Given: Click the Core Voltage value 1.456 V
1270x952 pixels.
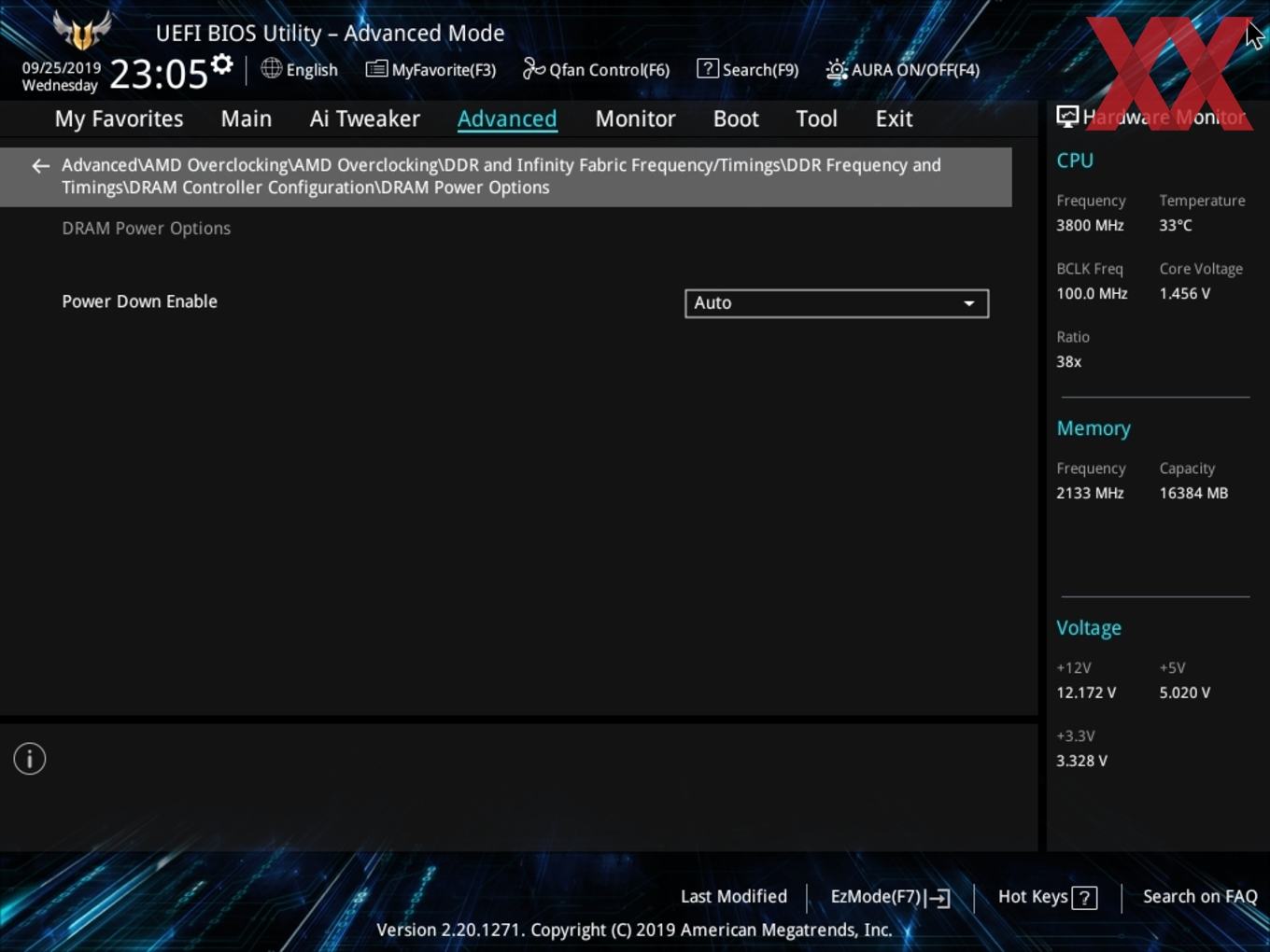Looking at the screenshot, I should (1184, 293).
